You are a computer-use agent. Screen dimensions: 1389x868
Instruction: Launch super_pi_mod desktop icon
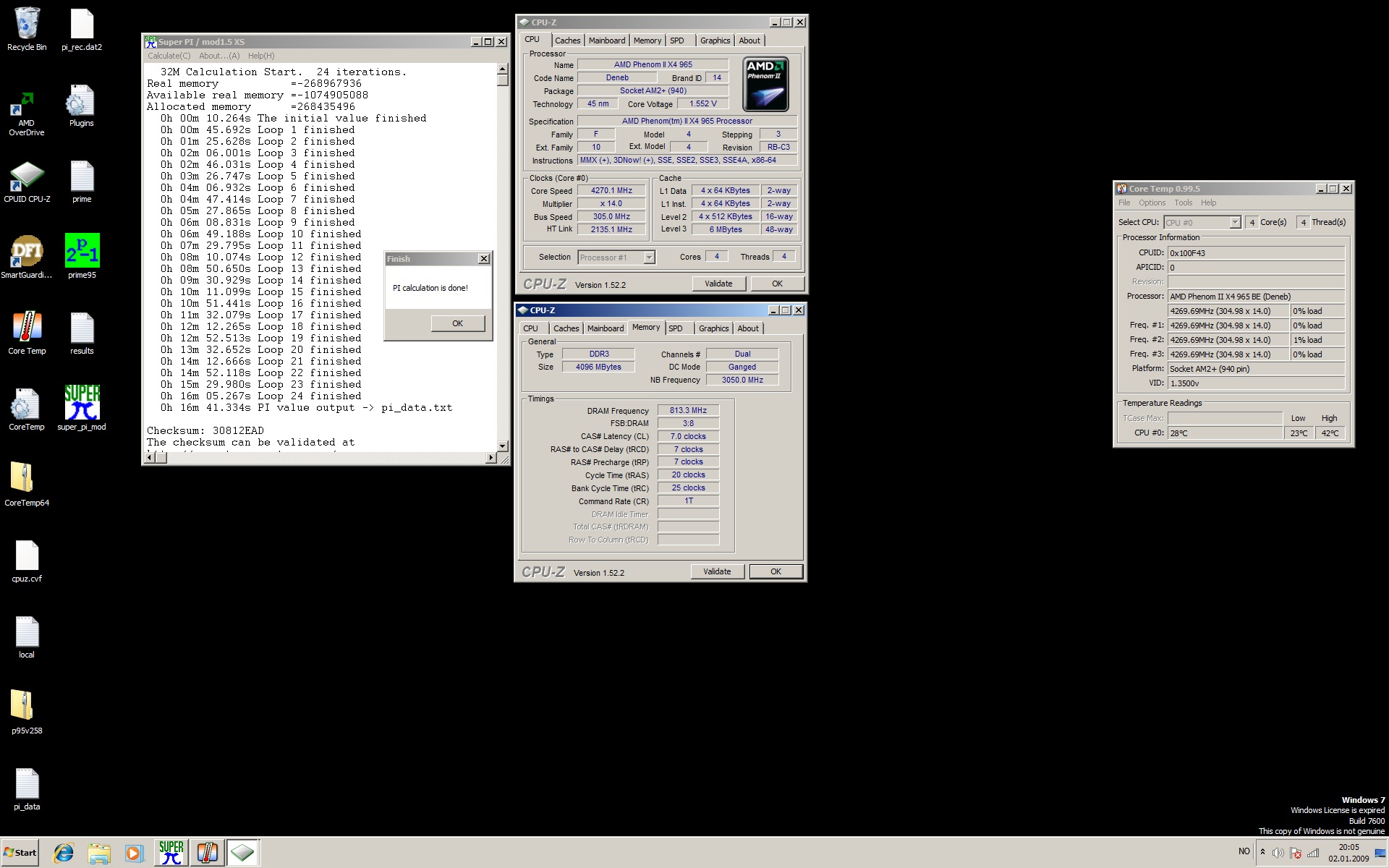(x=82, y=409)
